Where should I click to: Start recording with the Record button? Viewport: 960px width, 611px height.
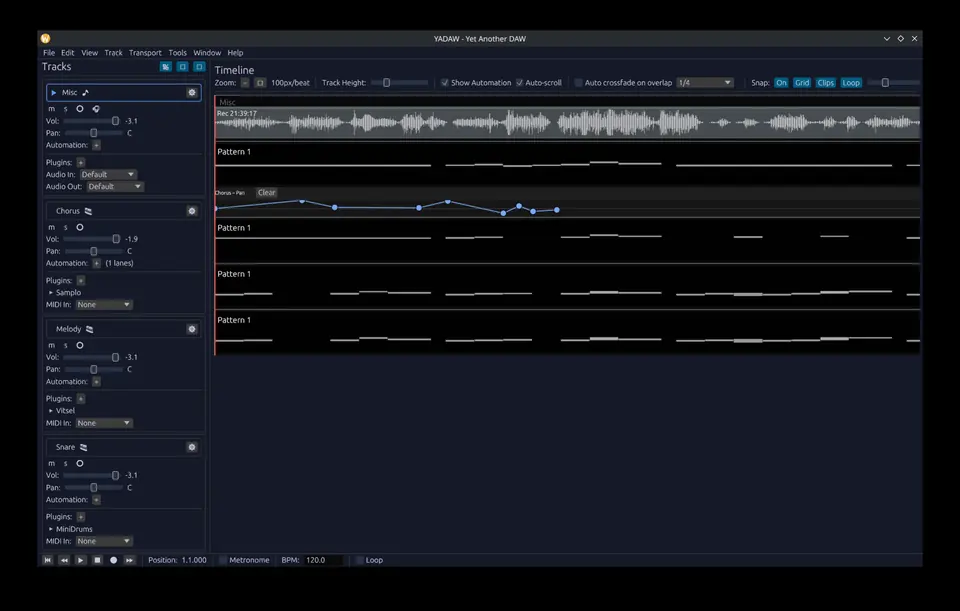point(113,560)
